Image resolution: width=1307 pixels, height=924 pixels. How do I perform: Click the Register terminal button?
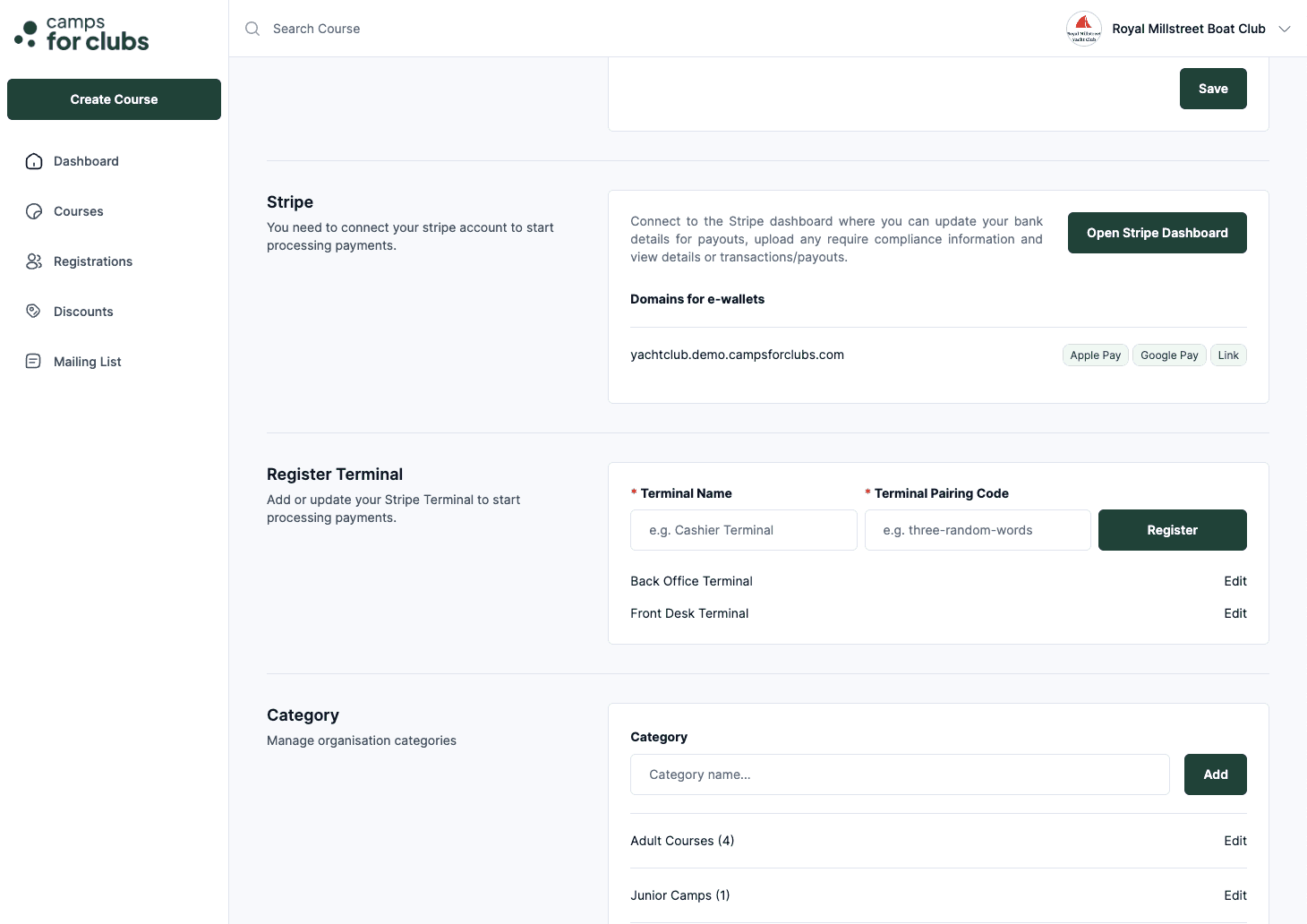click(1173, 530)
